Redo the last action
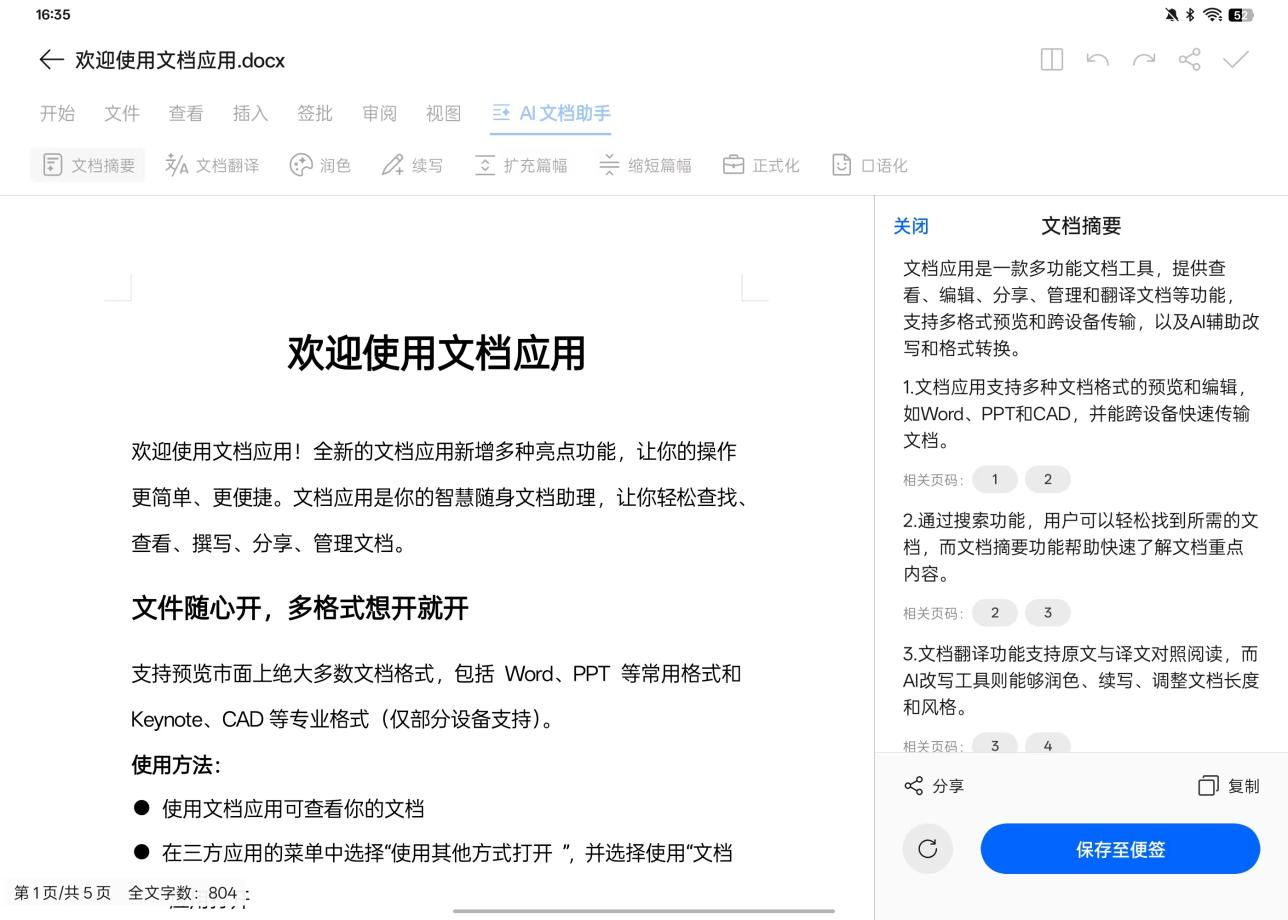1288x920 pixels. click(x=1144, y=60)
